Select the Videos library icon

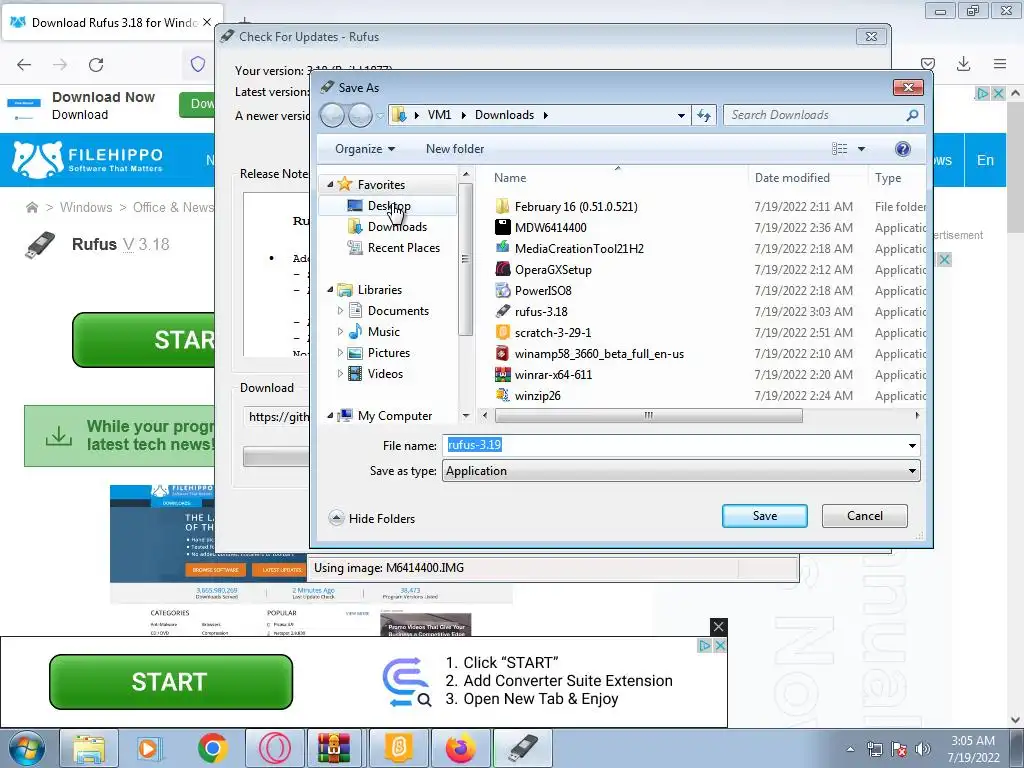pyautogui.click(x=355, y=374)
